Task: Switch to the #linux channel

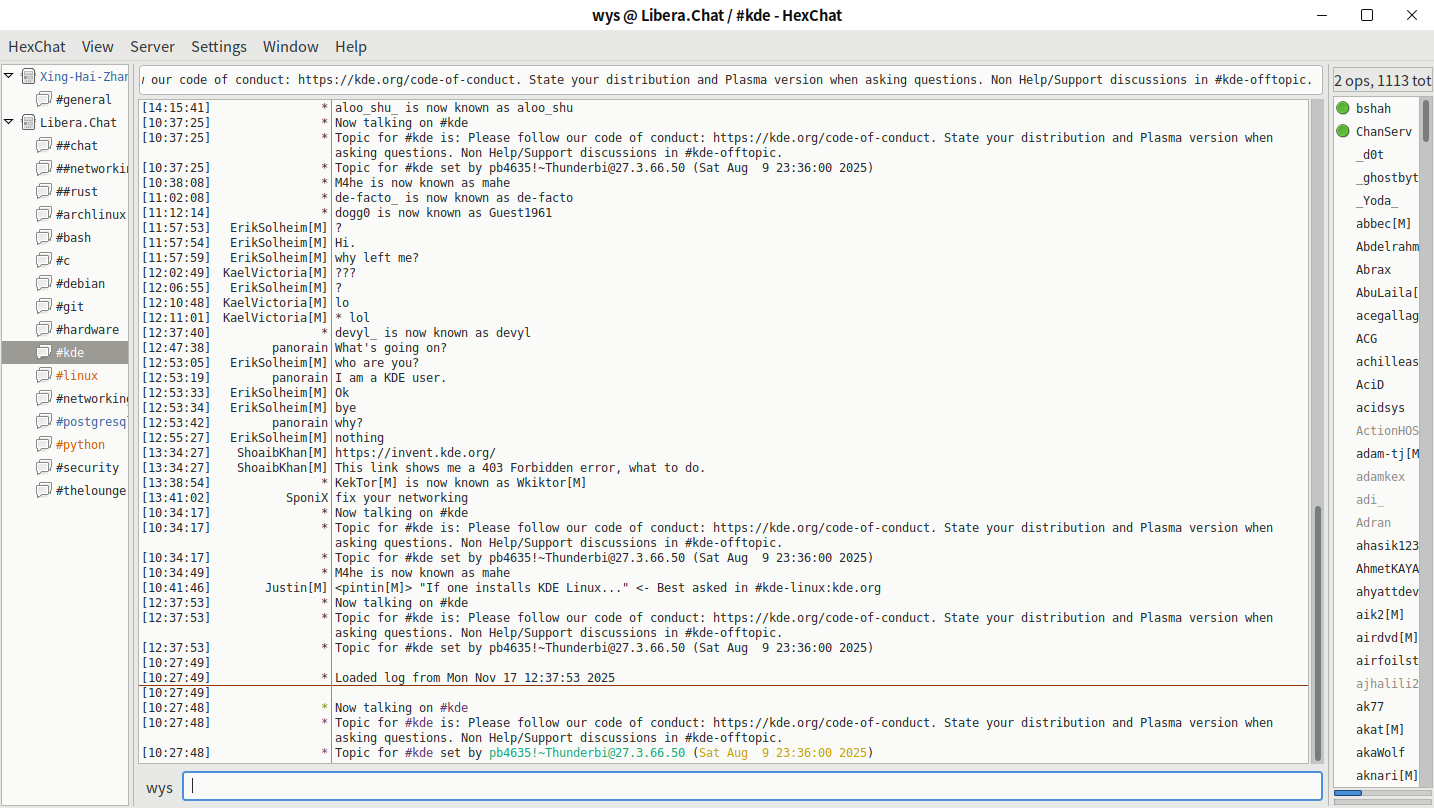Action: pyautogui.click(x=77, y=375)
